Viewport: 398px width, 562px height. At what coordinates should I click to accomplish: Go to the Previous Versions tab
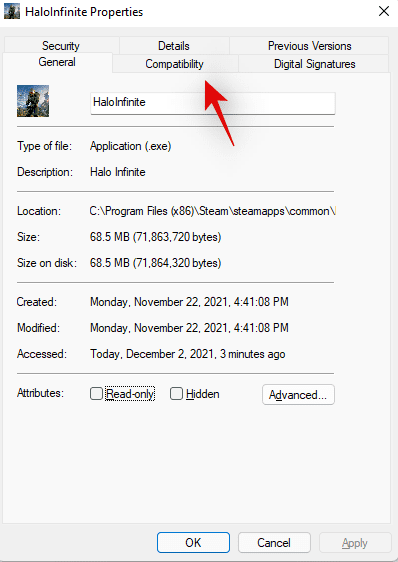coord(309,46)
